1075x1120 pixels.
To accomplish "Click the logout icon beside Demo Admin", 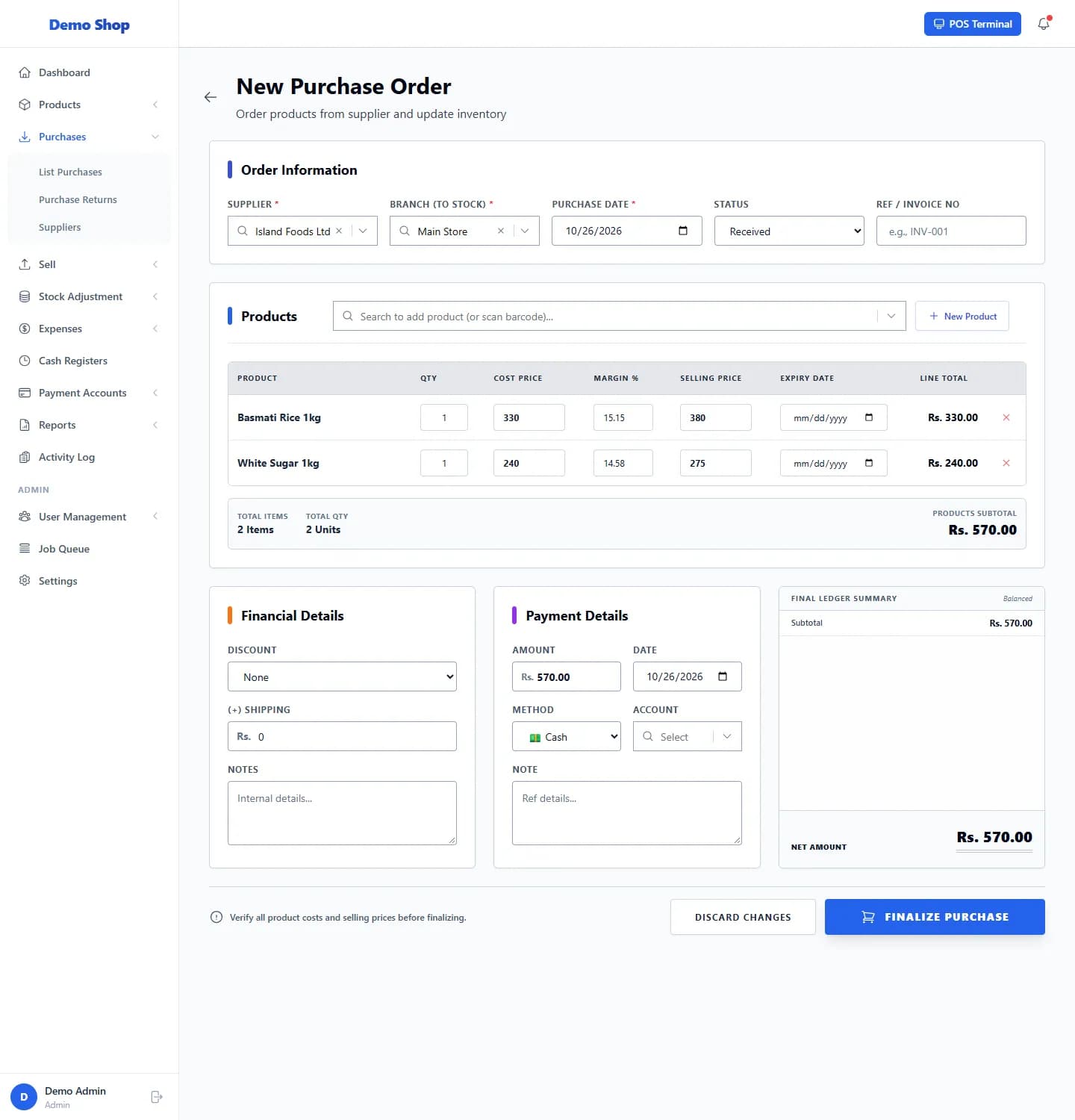I will click(x=157, y=1097).
